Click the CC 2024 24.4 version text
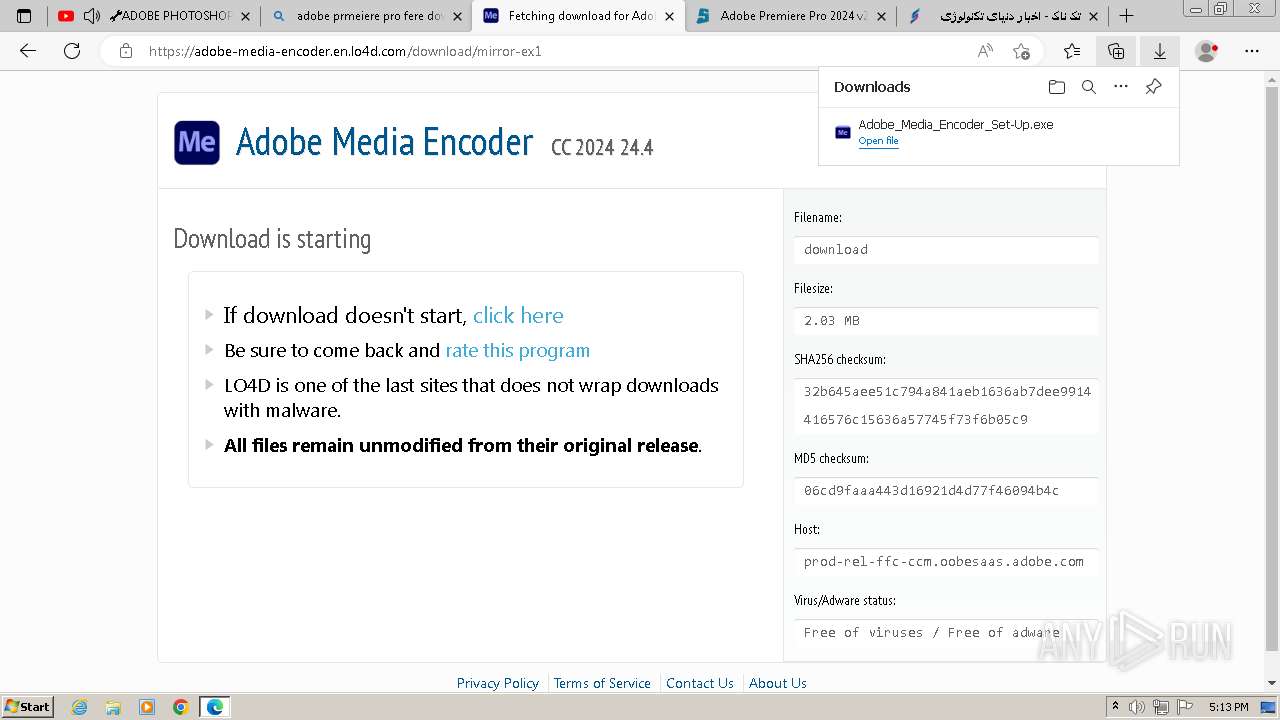This screenshot has height=720, width=1280. point(602,148)
